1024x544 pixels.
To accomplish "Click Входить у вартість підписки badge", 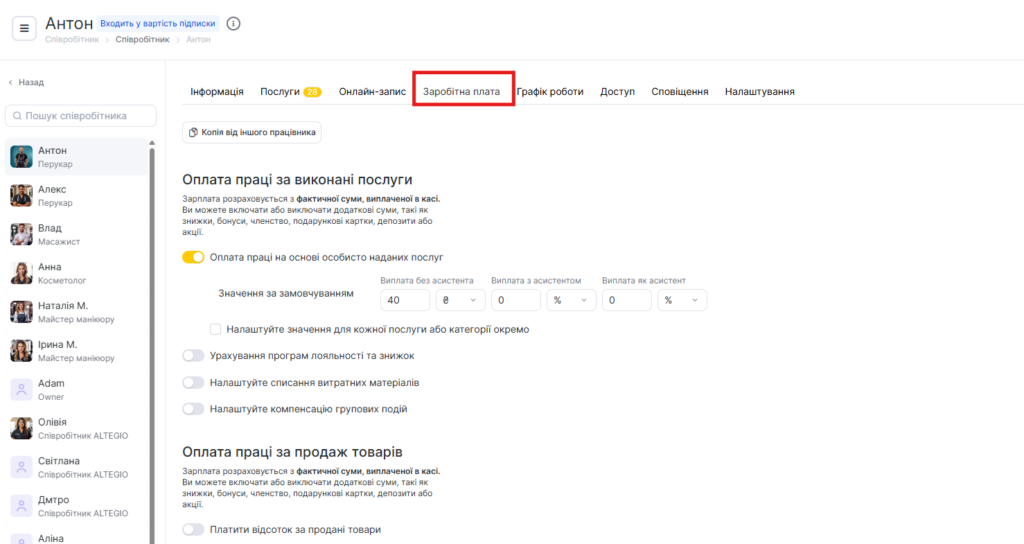I will tap(158, 23).
